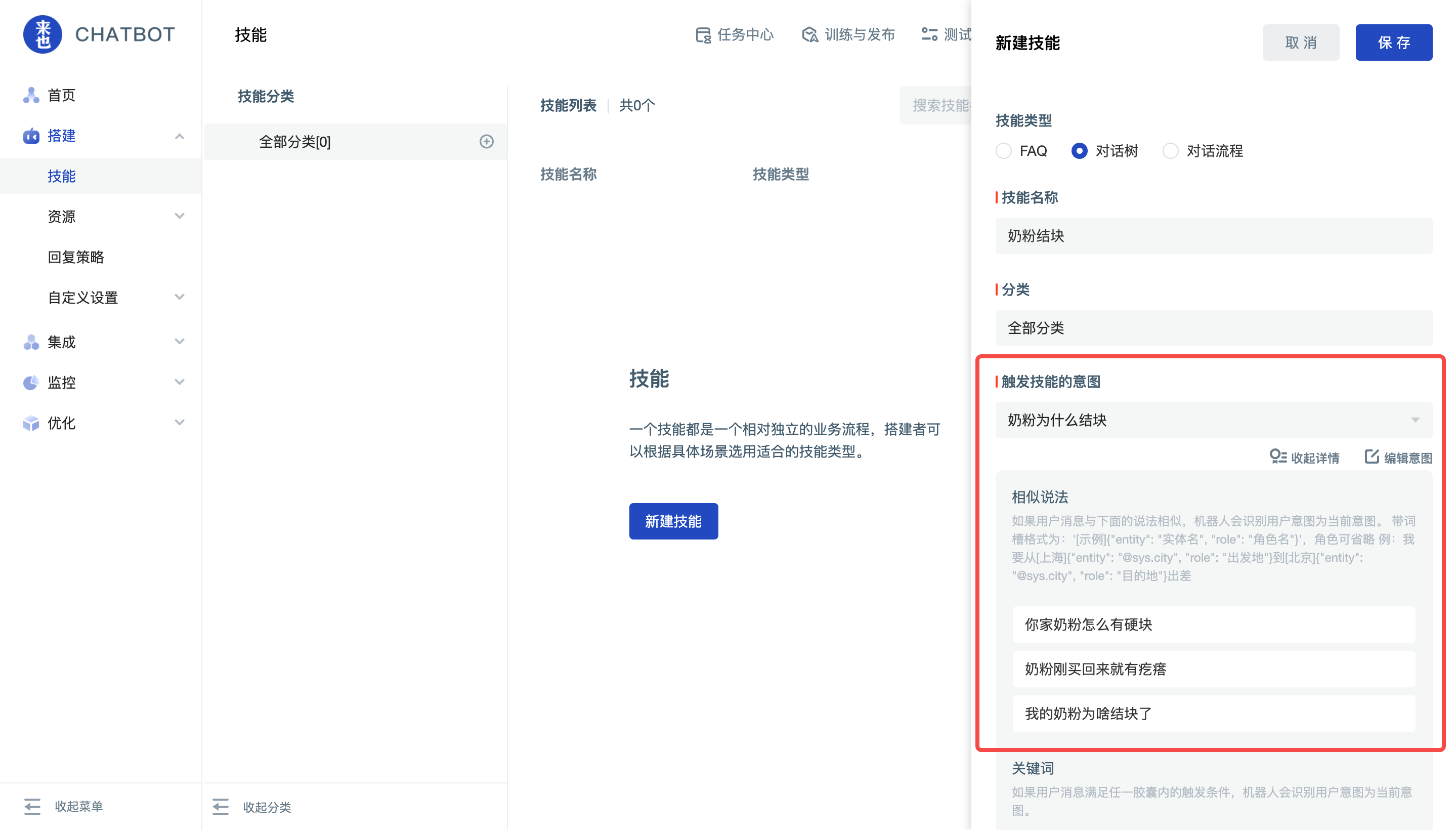Click 收起菜单 at the bottom
This screenshot has height=830, width=1456.
(64, 806)
